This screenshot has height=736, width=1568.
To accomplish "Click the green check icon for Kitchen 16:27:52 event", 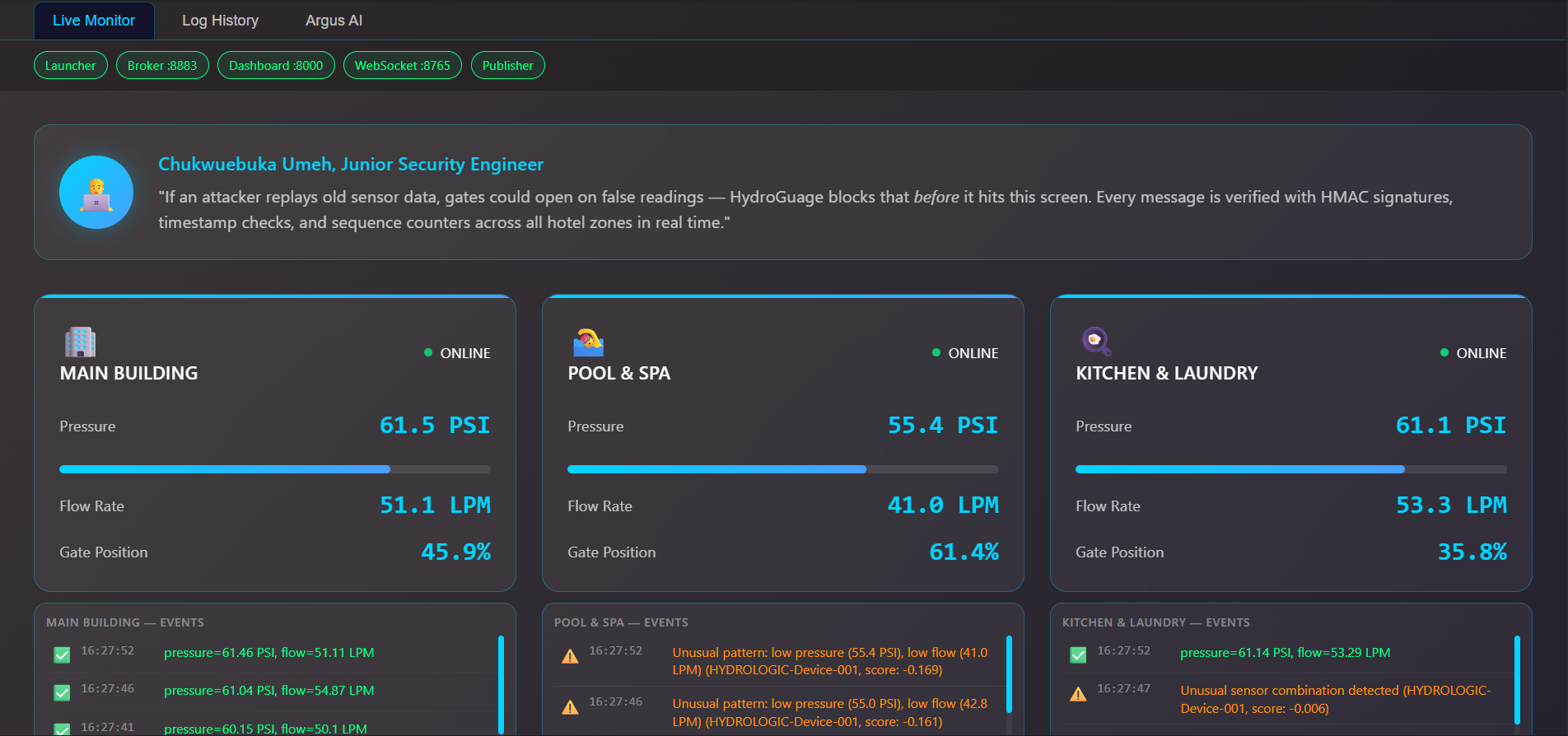I will point(1078,655).
